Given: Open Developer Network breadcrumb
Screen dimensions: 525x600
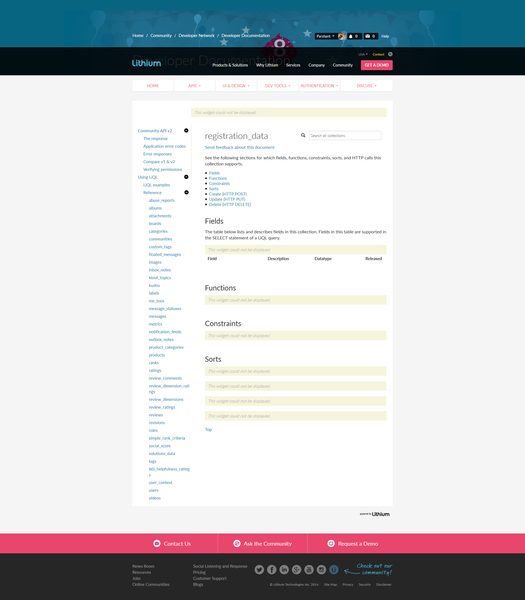Looking at the screenshot, I should click(x=196, y=36).
